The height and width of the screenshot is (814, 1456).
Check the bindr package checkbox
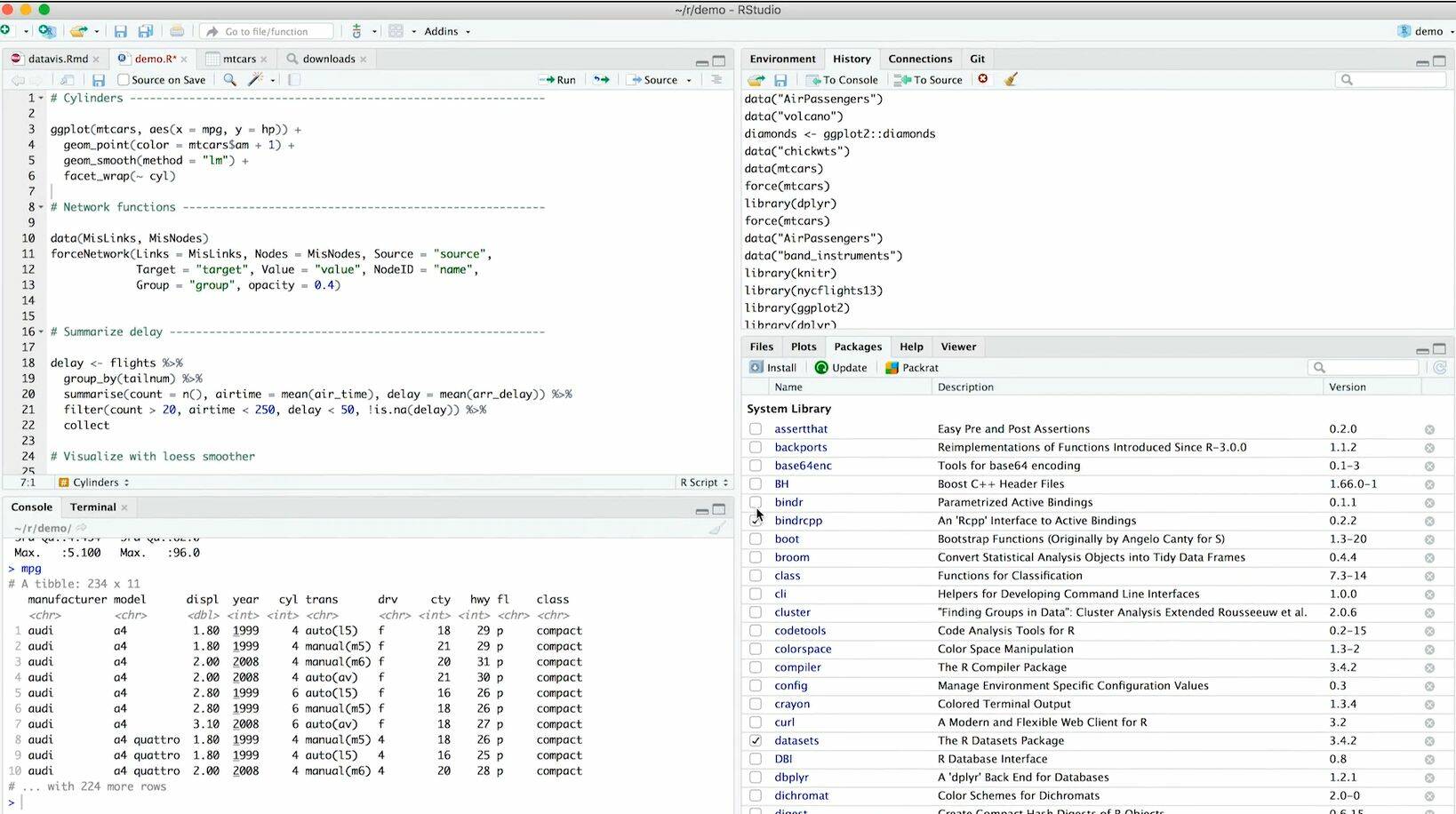(756, 502)
